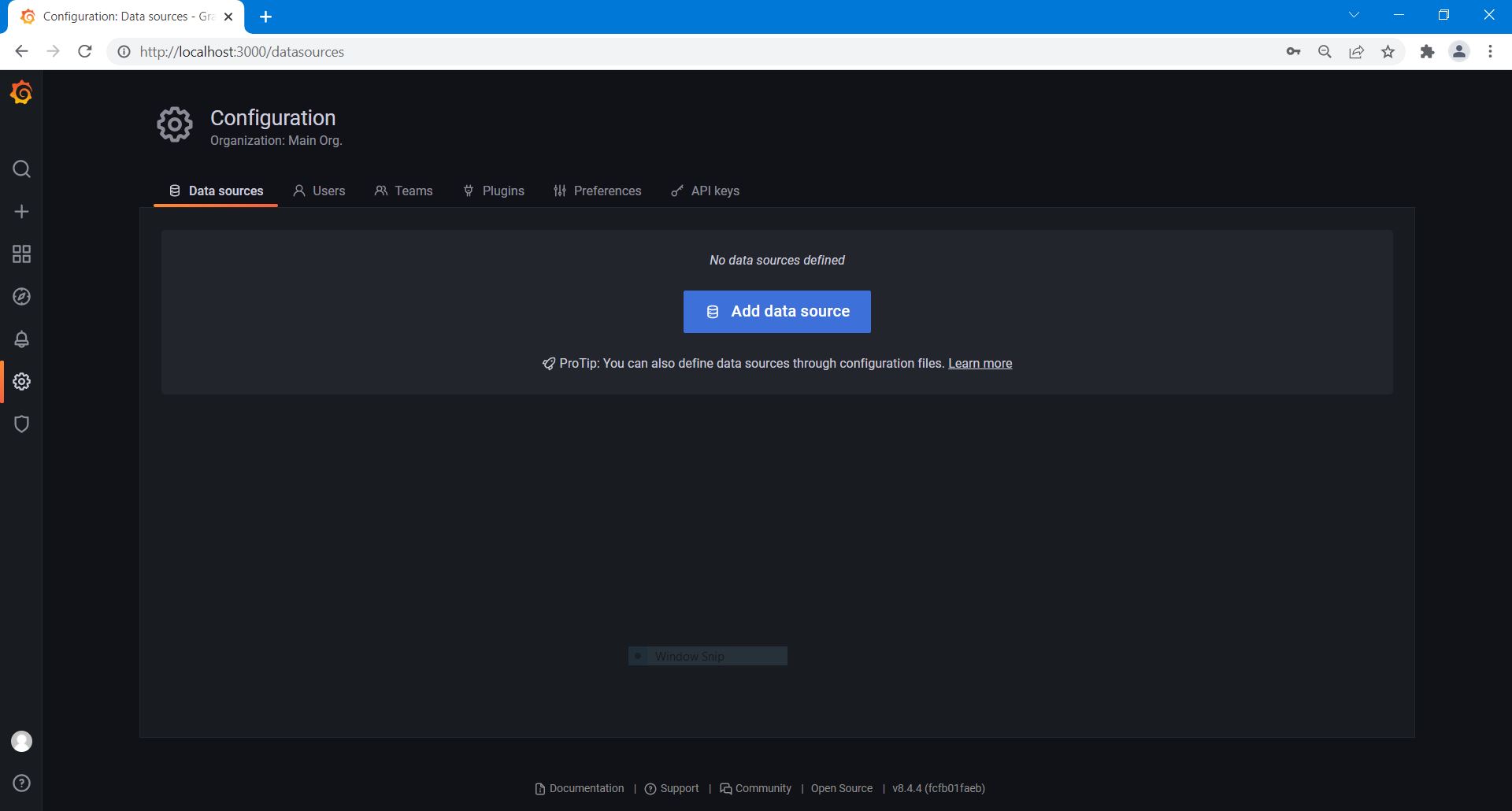Follow the Learn more link
The image size is (1512, 811).
[980, 364]
